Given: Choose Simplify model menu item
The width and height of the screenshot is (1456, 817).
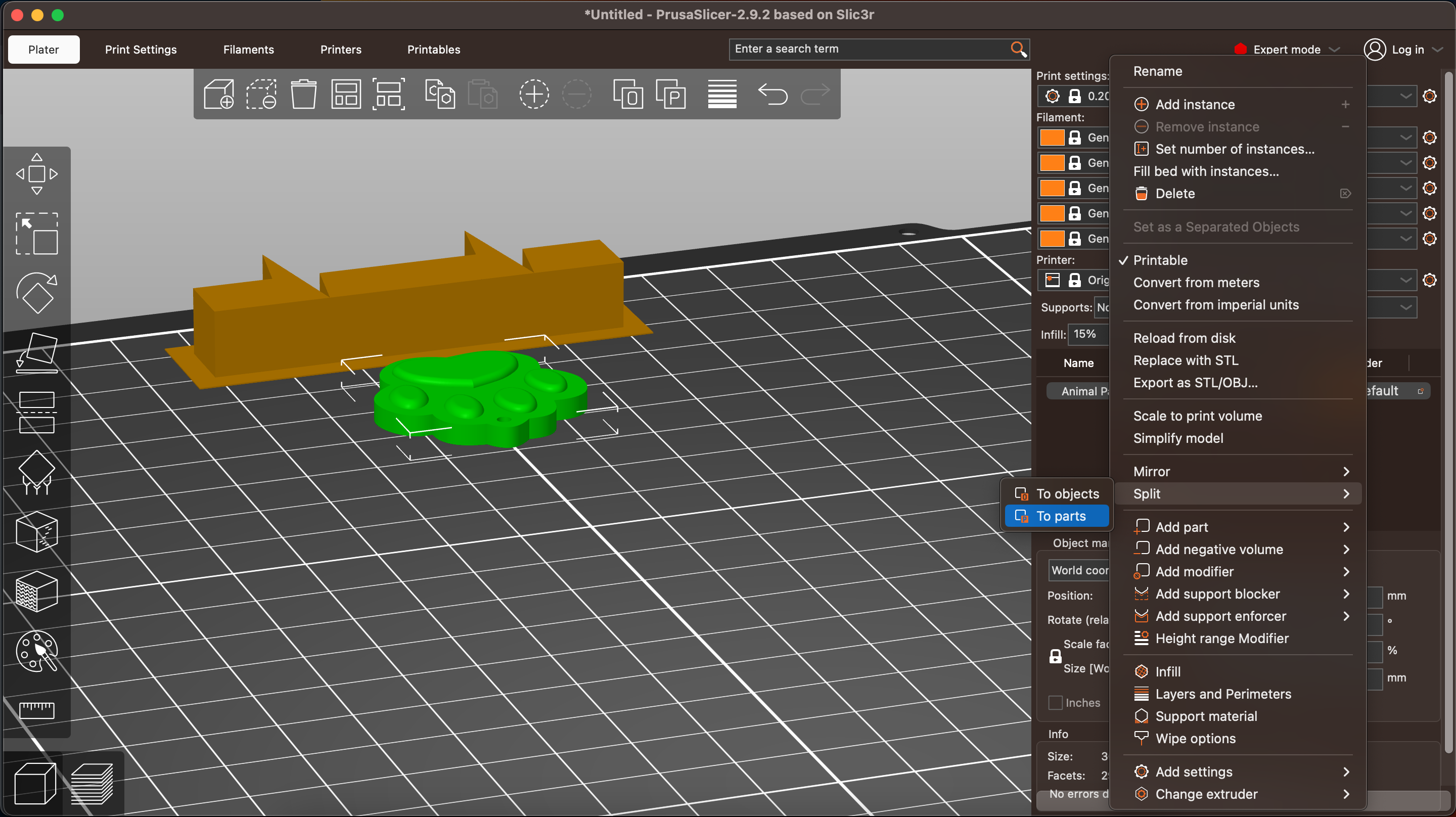Looking at the screenshot, I should (1238, 438).
